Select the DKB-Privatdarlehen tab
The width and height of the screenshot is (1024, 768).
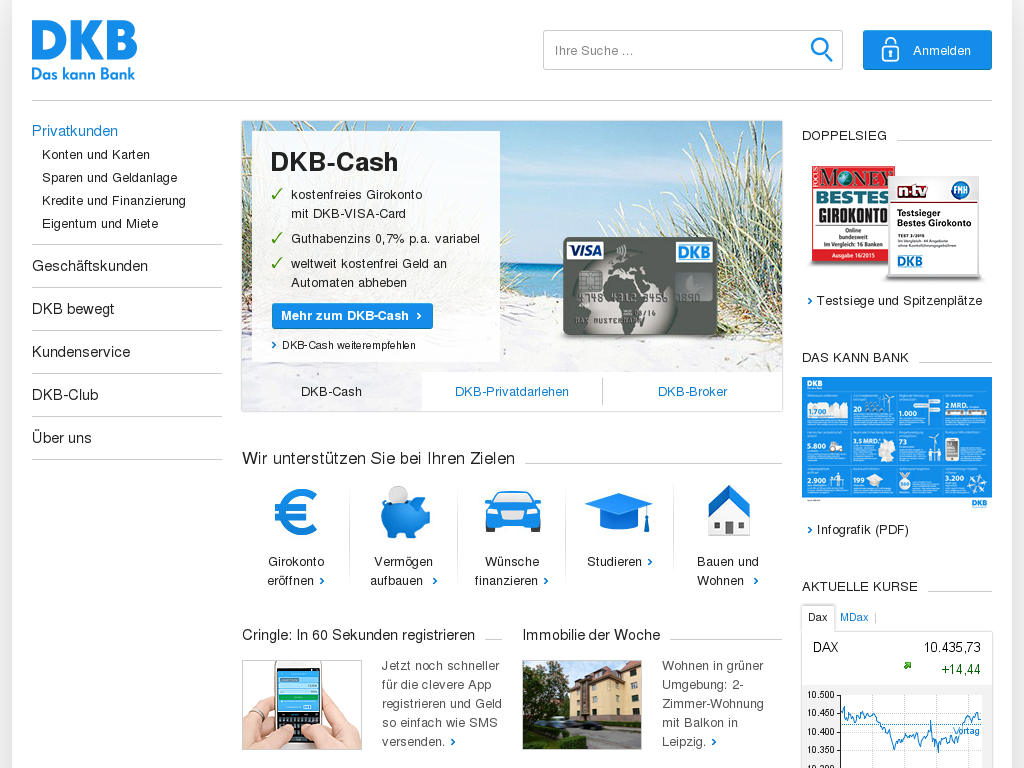[x=512, y=392]
